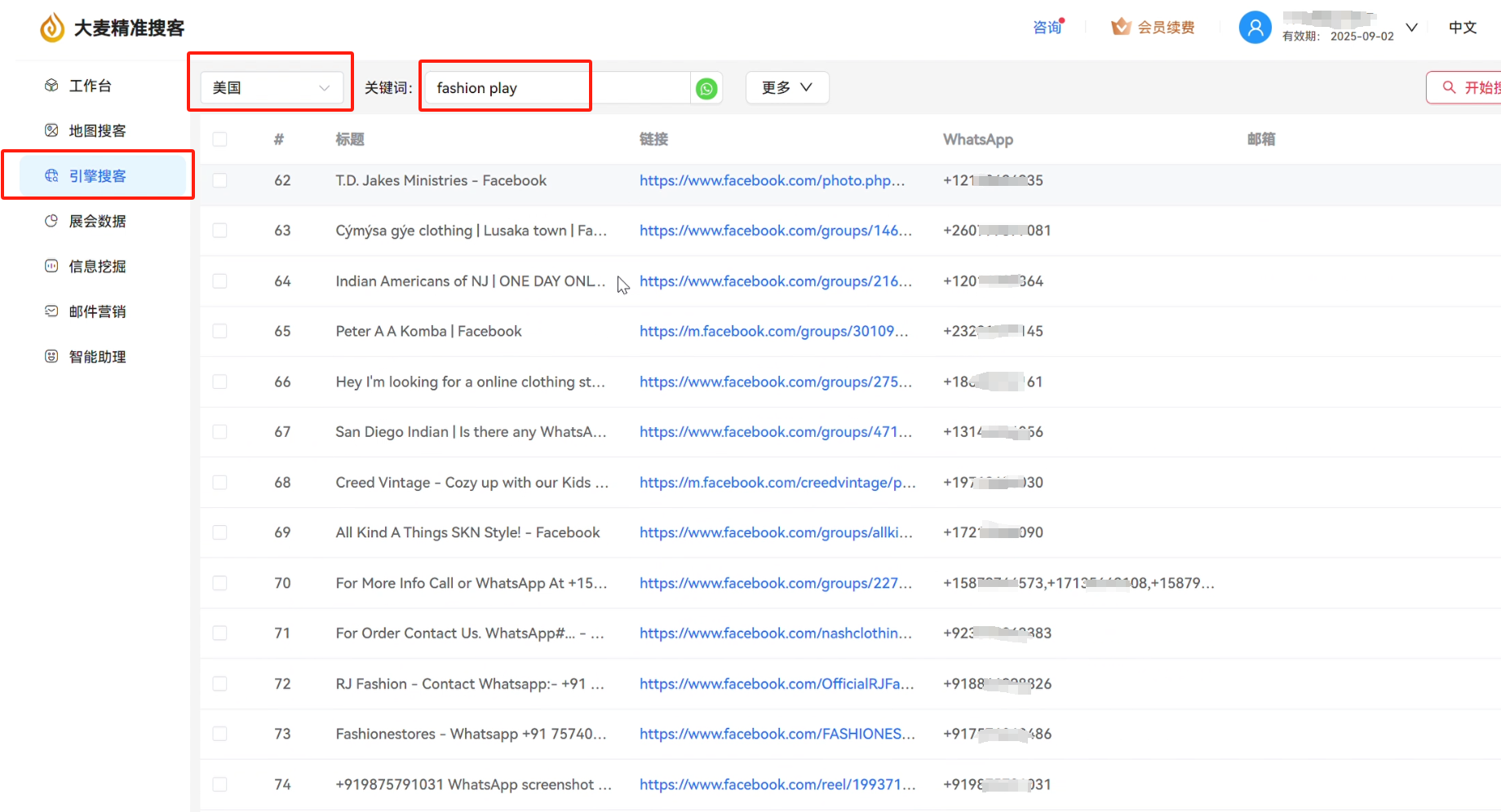
Task: Select 引擎搜客 in the sidebar
Action: pyautogui.click(x=103, y=176)
